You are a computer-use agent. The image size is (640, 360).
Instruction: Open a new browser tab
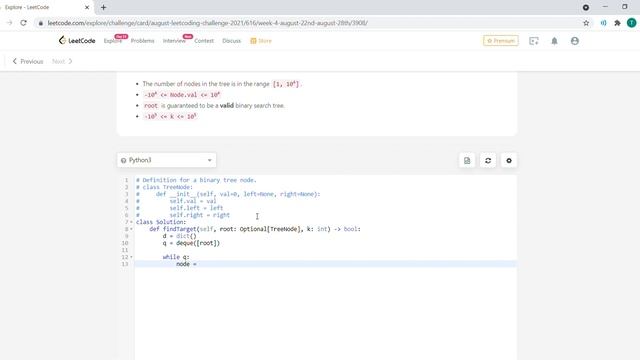103,7
